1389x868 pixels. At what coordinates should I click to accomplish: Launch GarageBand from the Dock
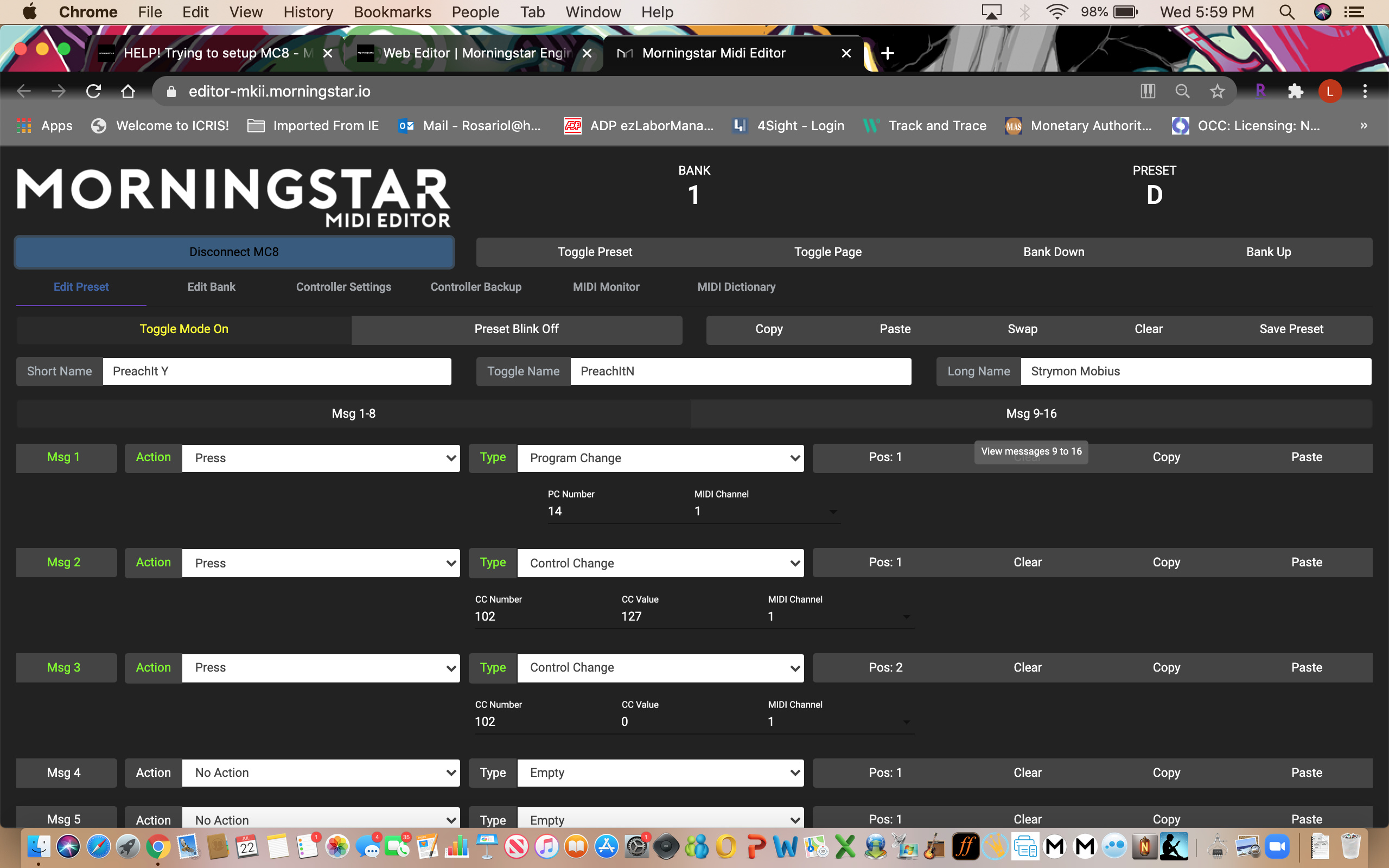[x=935, y=847]
